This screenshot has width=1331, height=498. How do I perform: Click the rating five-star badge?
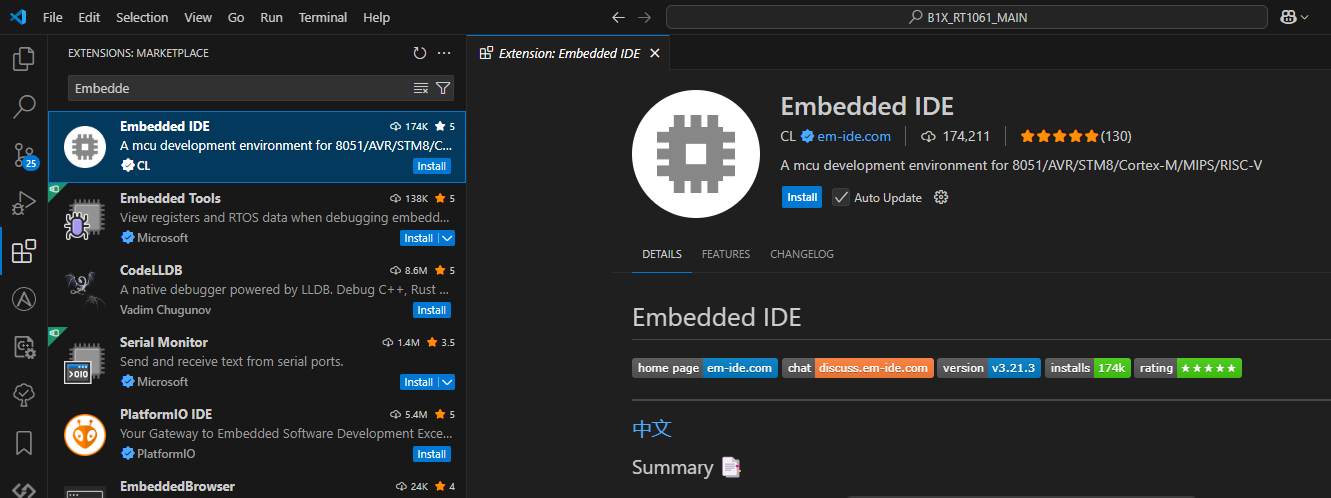tap(1188, 368)
